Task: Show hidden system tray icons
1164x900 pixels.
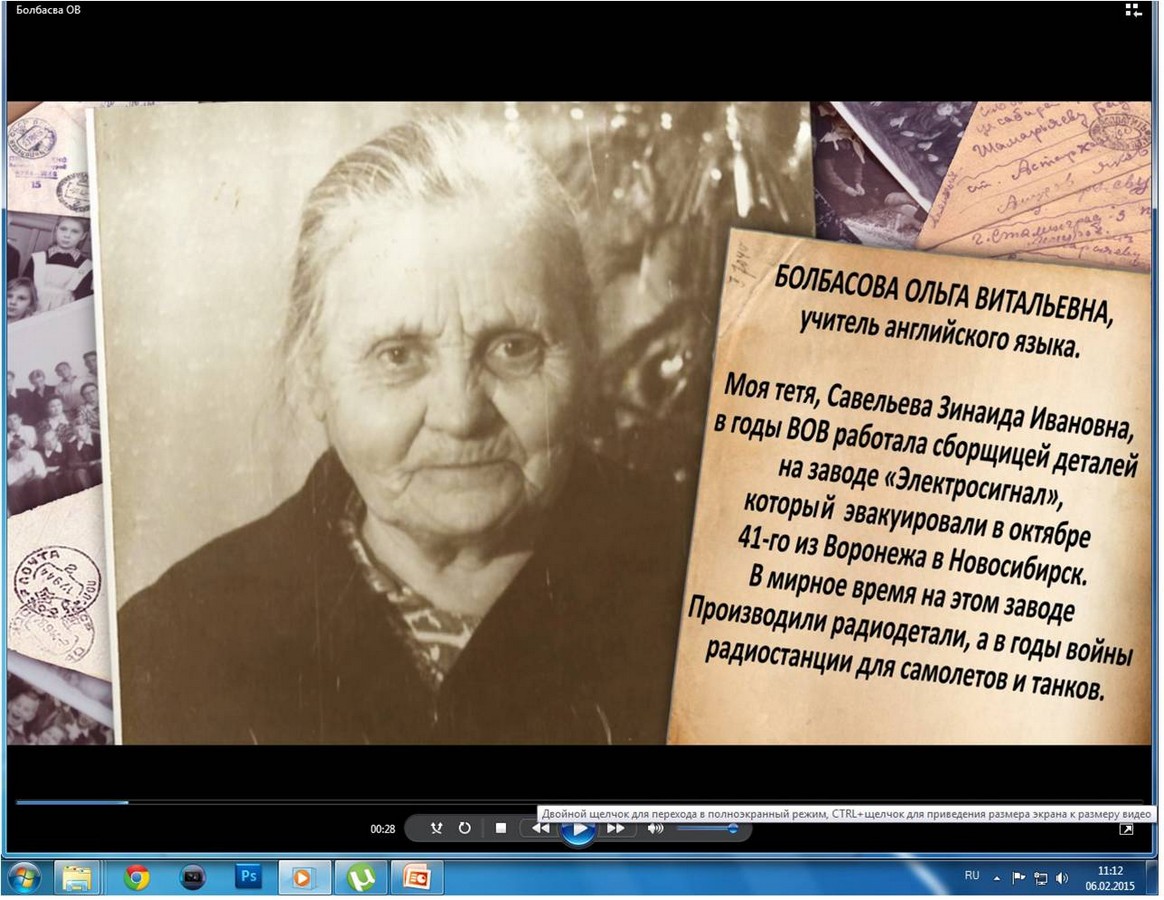Action: point(996,878)
